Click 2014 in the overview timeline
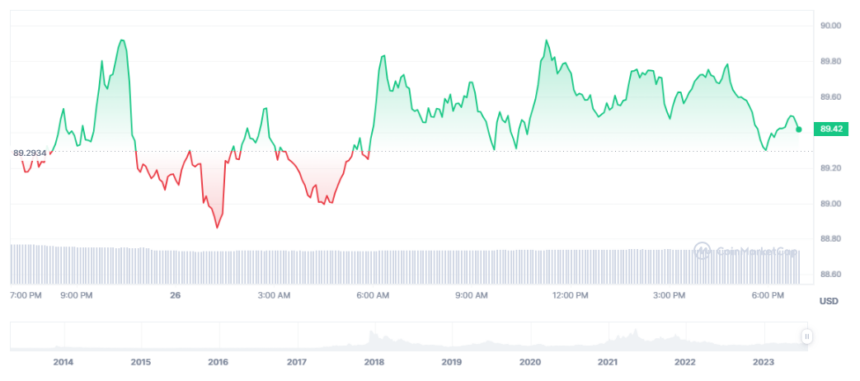This screenshot has height=381, width=860. (63, 362)
